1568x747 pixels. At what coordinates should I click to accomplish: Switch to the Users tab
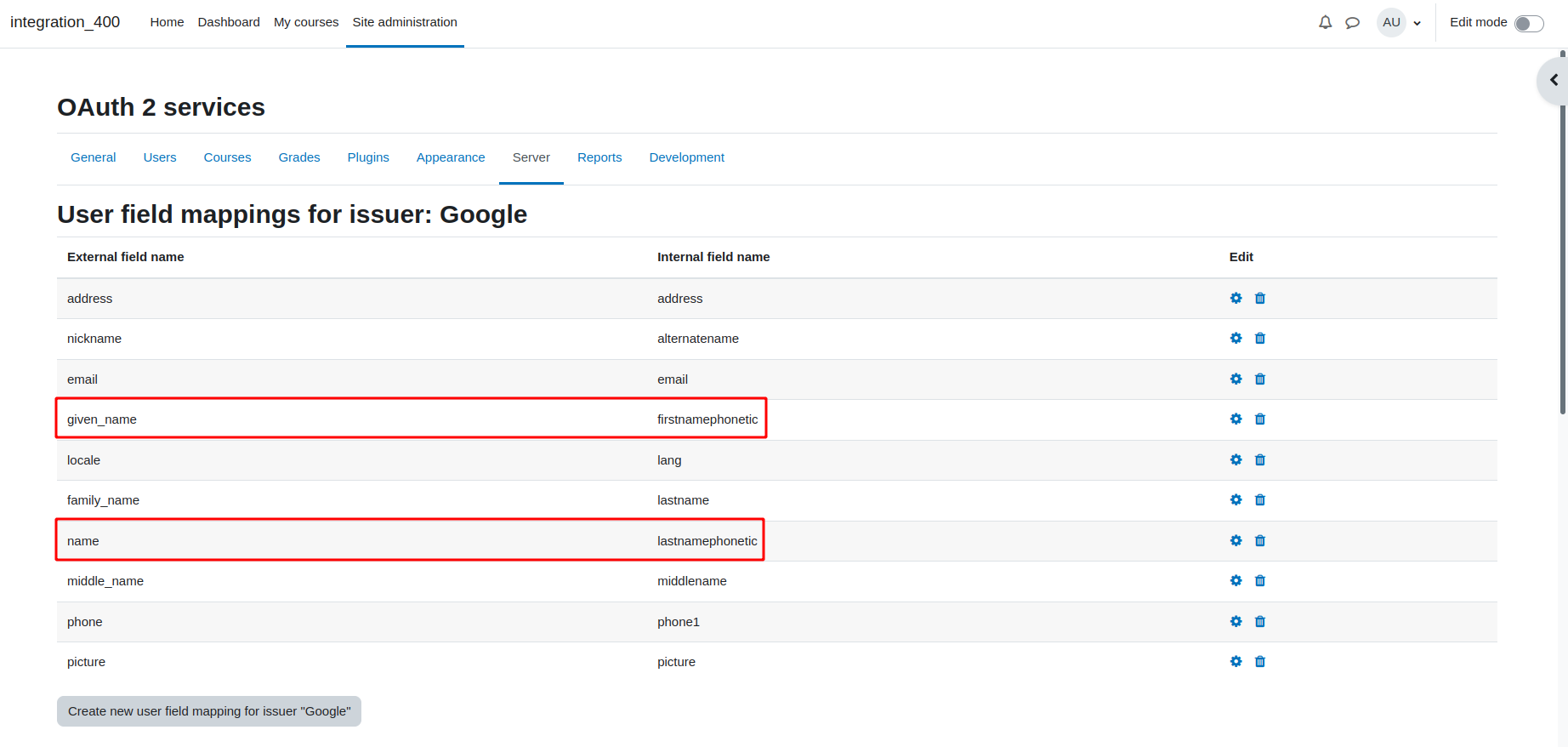point(160,157)
